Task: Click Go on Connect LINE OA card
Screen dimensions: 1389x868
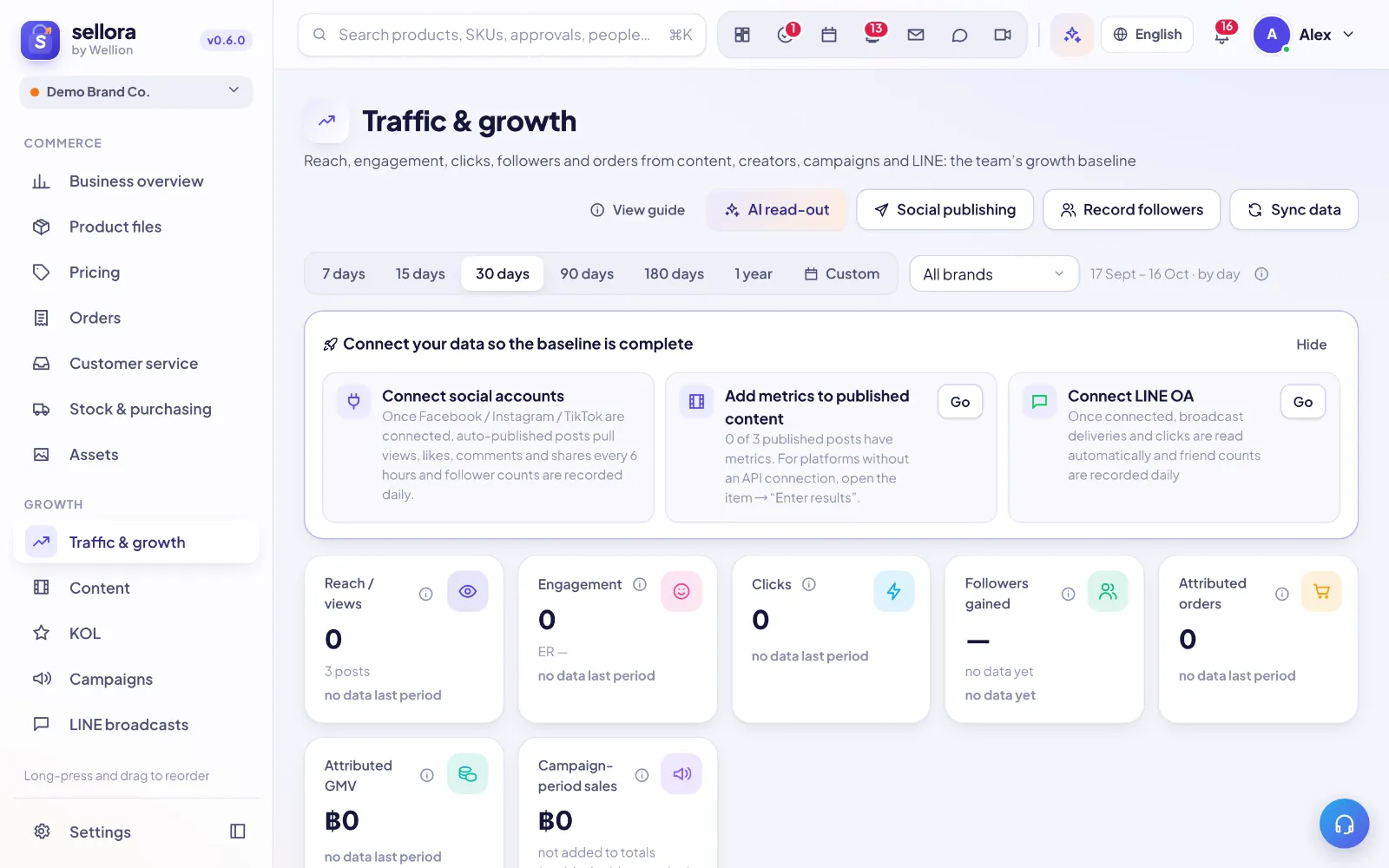Action: [x=1302, y=402]
